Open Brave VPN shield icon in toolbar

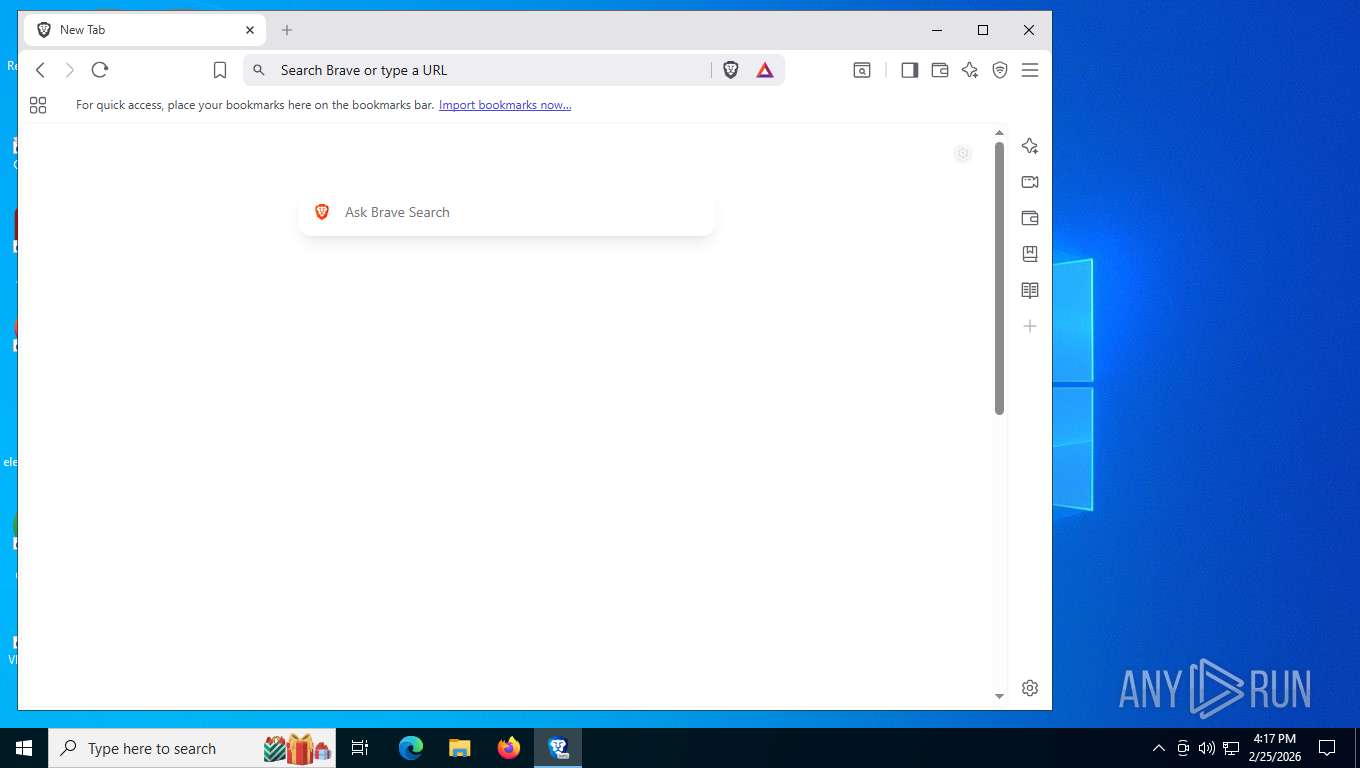click(x=1000, y=70)
